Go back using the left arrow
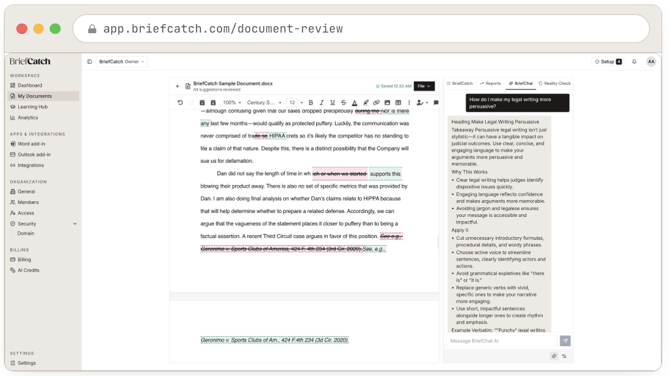Screen dimensions: 670x376 [178, 86]
